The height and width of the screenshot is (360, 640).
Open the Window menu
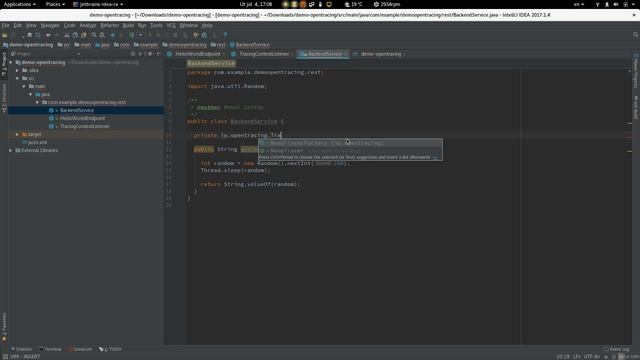189,25
